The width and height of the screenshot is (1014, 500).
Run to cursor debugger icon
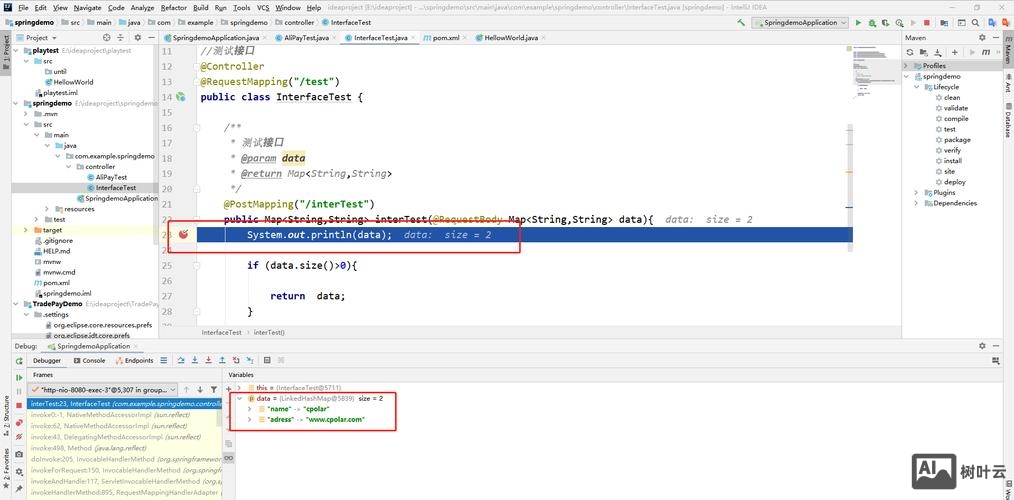250,360
